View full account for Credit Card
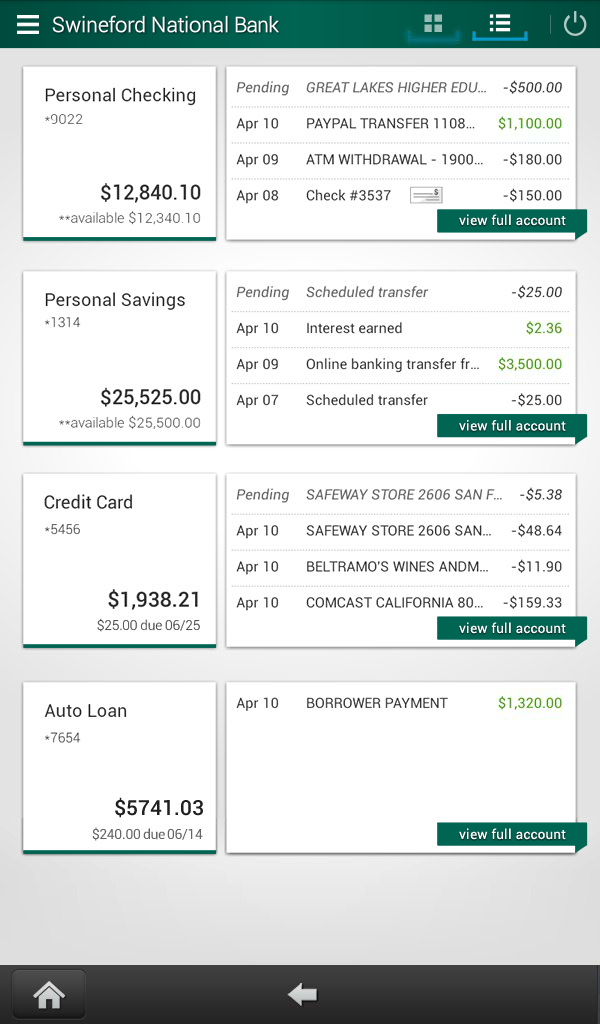The image size is (600, 1024). (512, 628)
